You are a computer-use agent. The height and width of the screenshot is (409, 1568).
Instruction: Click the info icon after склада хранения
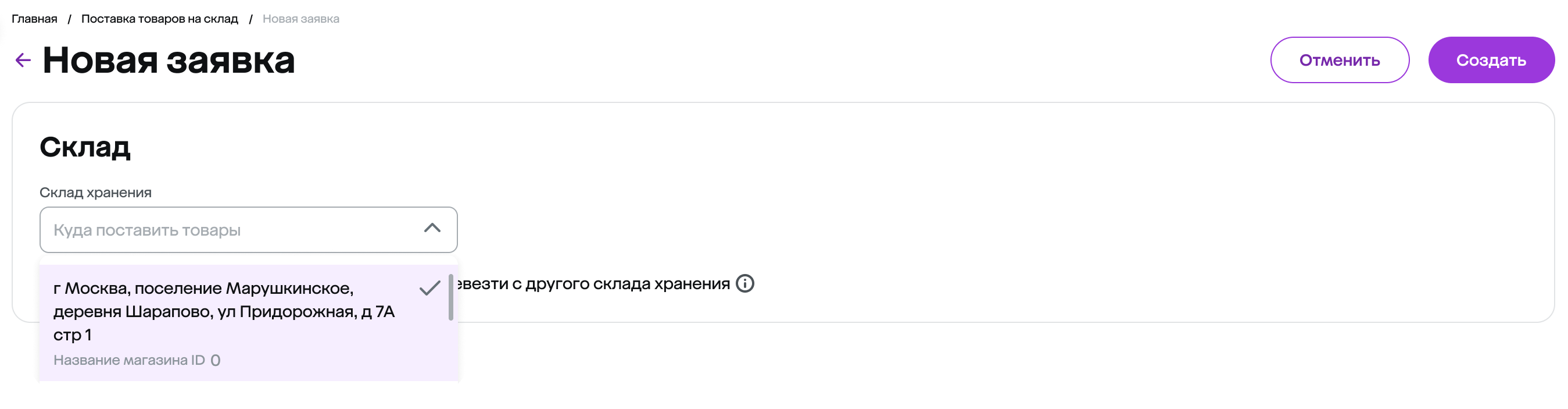(x=744, y=283)
